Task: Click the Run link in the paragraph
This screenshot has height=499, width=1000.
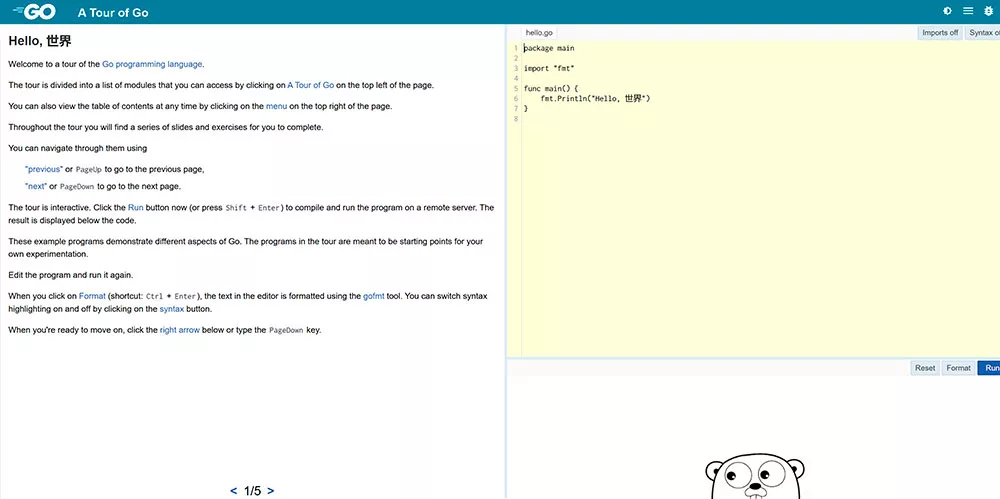Action: 136,207
